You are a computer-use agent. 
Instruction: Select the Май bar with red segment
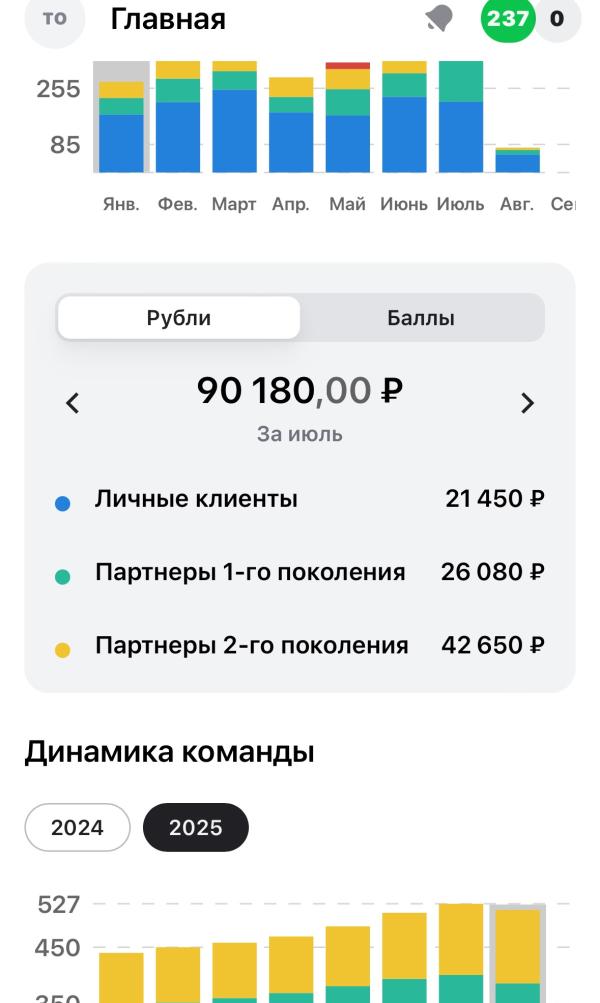(347, 117)
